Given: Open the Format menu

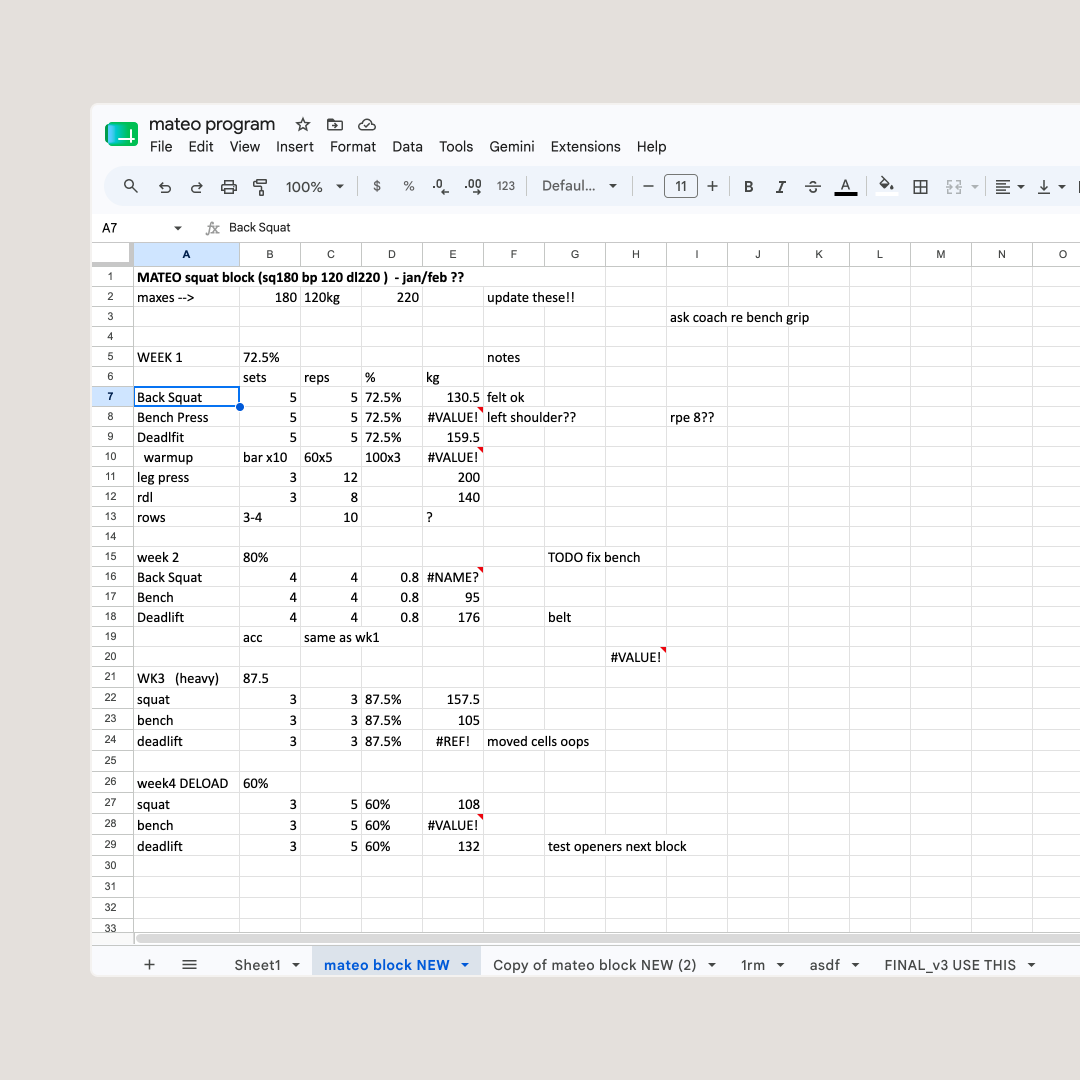Looking at the screenshot, I should [x=353, y=147].
